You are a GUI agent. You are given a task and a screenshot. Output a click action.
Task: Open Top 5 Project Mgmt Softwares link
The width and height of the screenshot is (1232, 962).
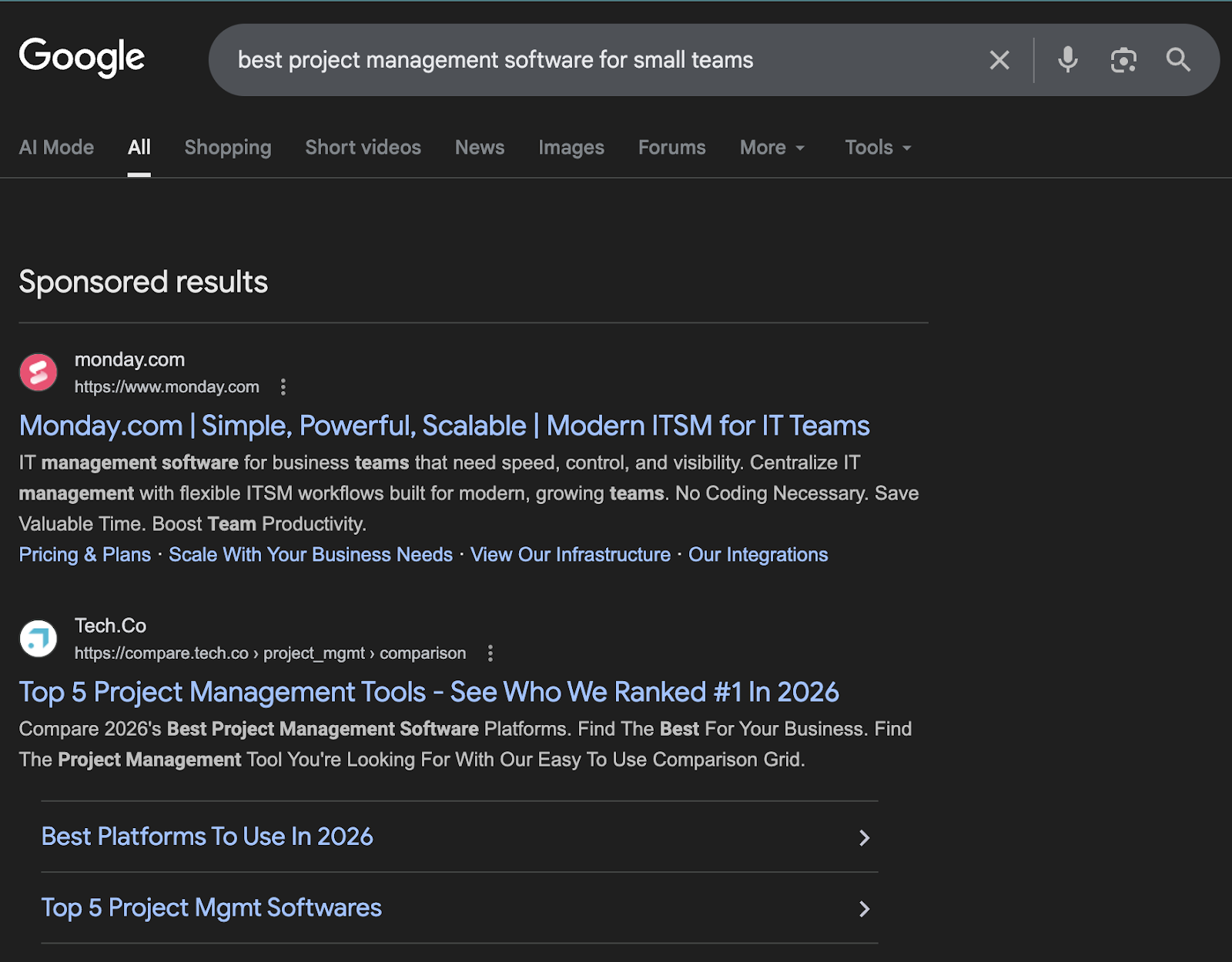[212, 908]
